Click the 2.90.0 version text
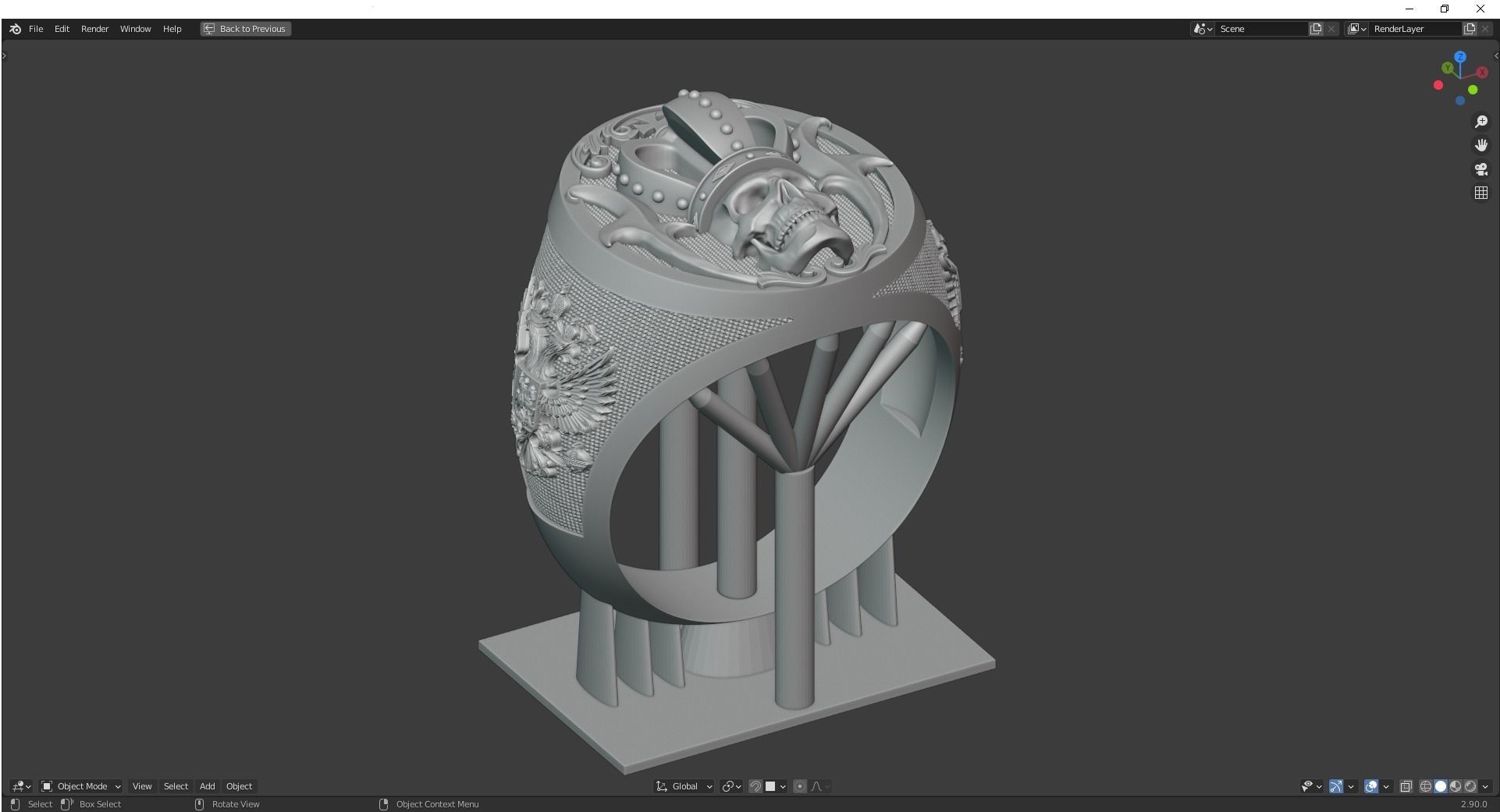Image resolution: width=1500 pixels, height=812 pixels. coord(1473,804)
